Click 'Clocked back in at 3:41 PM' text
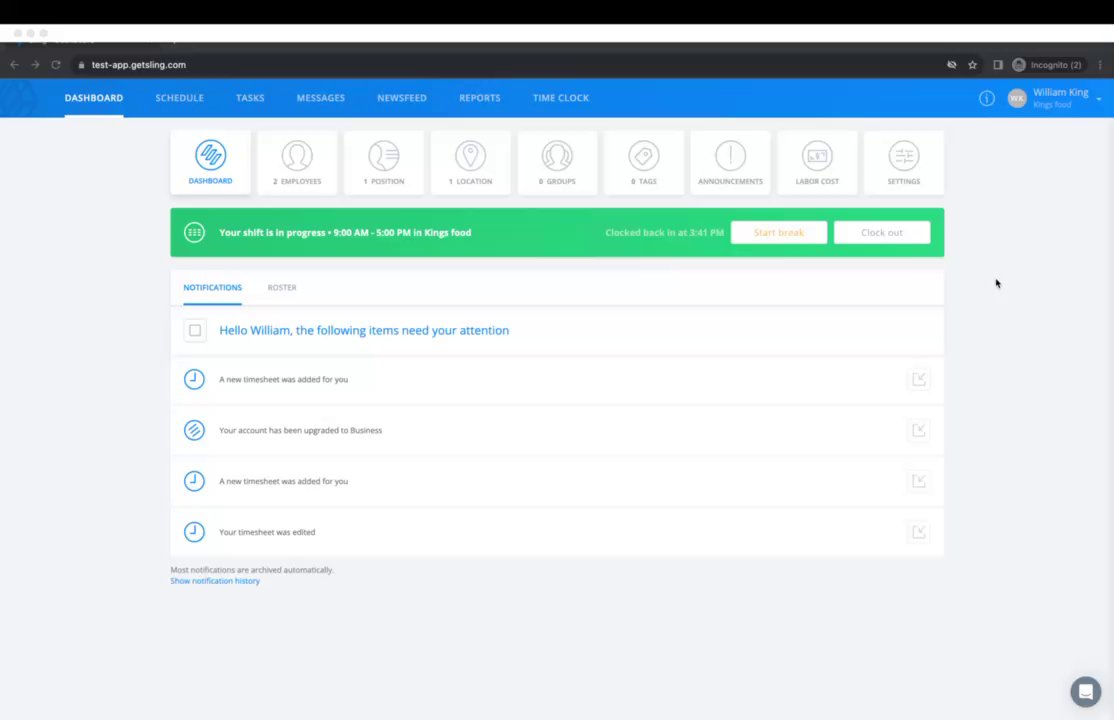 click(664, 232)
